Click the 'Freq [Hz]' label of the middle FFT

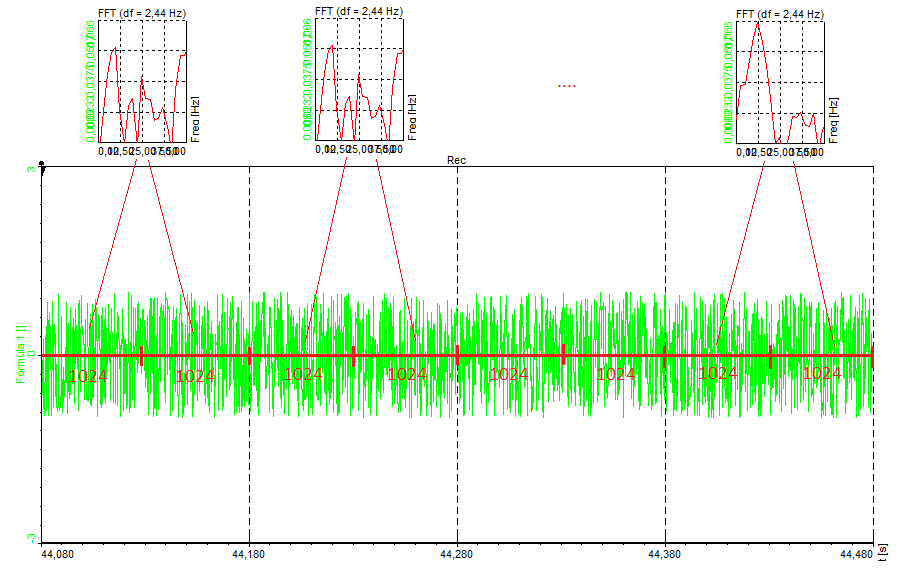412,118
